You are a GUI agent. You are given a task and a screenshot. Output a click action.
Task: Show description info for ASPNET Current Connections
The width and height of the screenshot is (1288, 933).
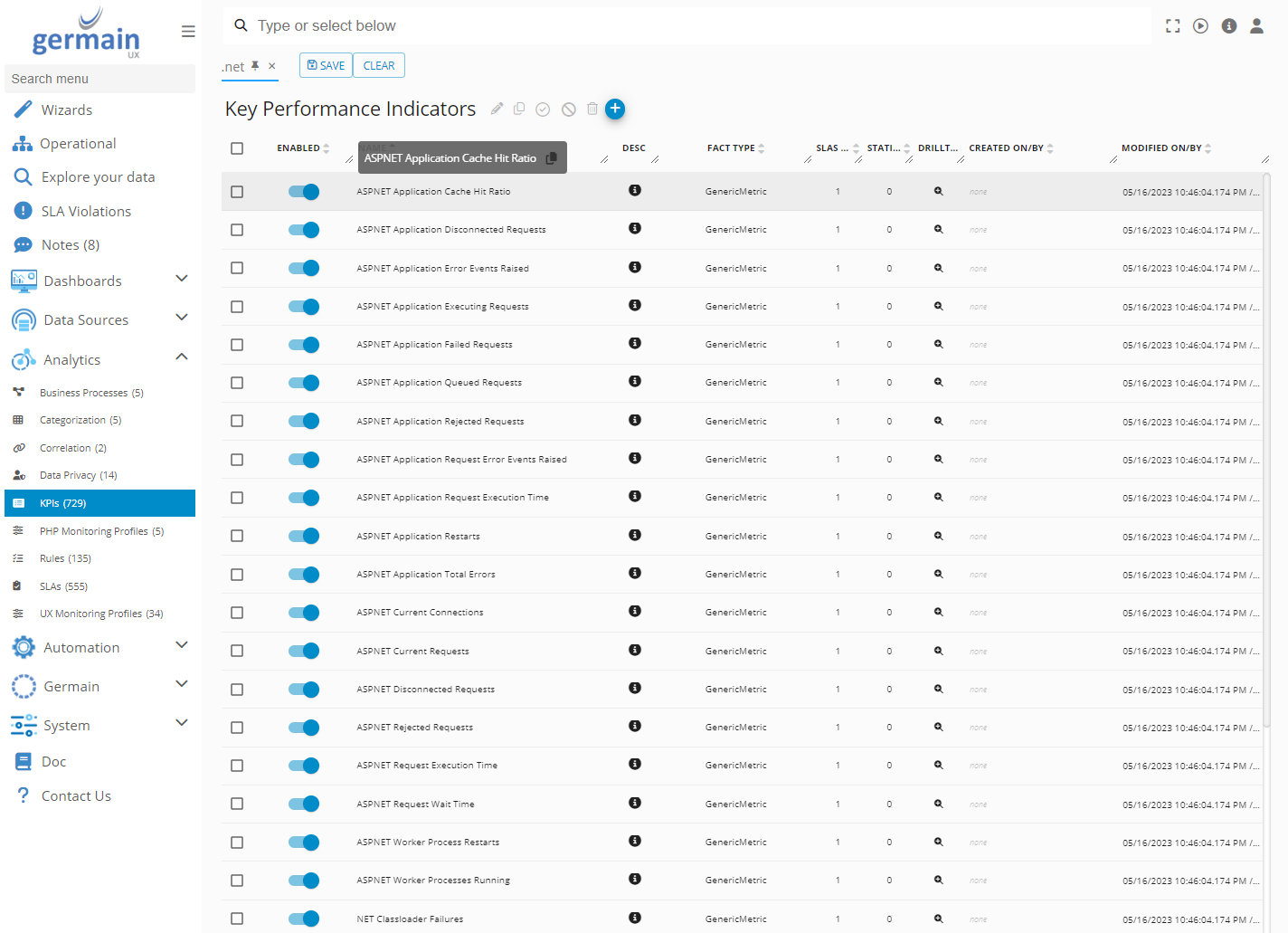[x=635, y=612]
